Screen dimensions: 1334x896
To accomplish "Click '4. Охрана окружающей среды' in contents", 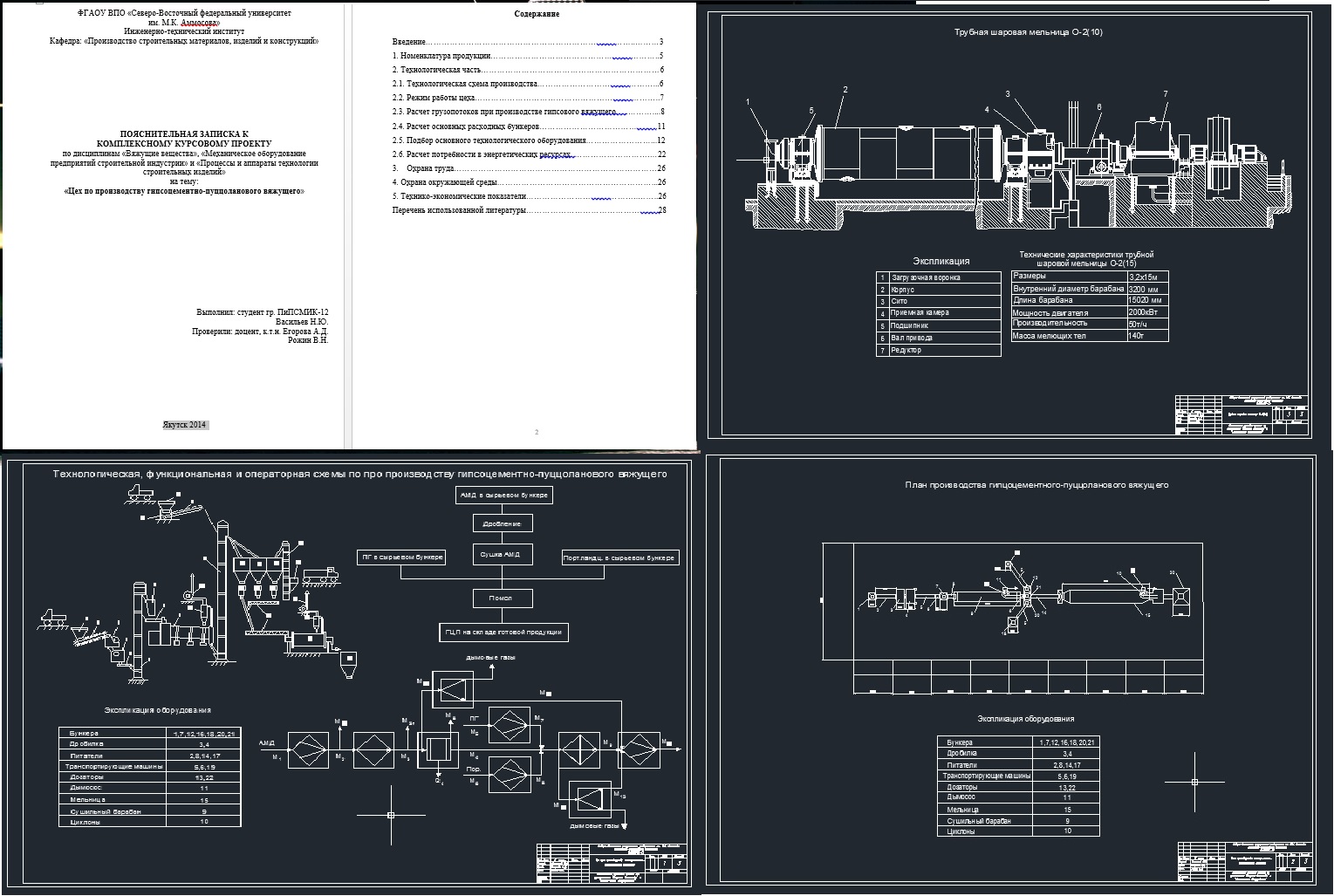I will (x=528, y=182).
